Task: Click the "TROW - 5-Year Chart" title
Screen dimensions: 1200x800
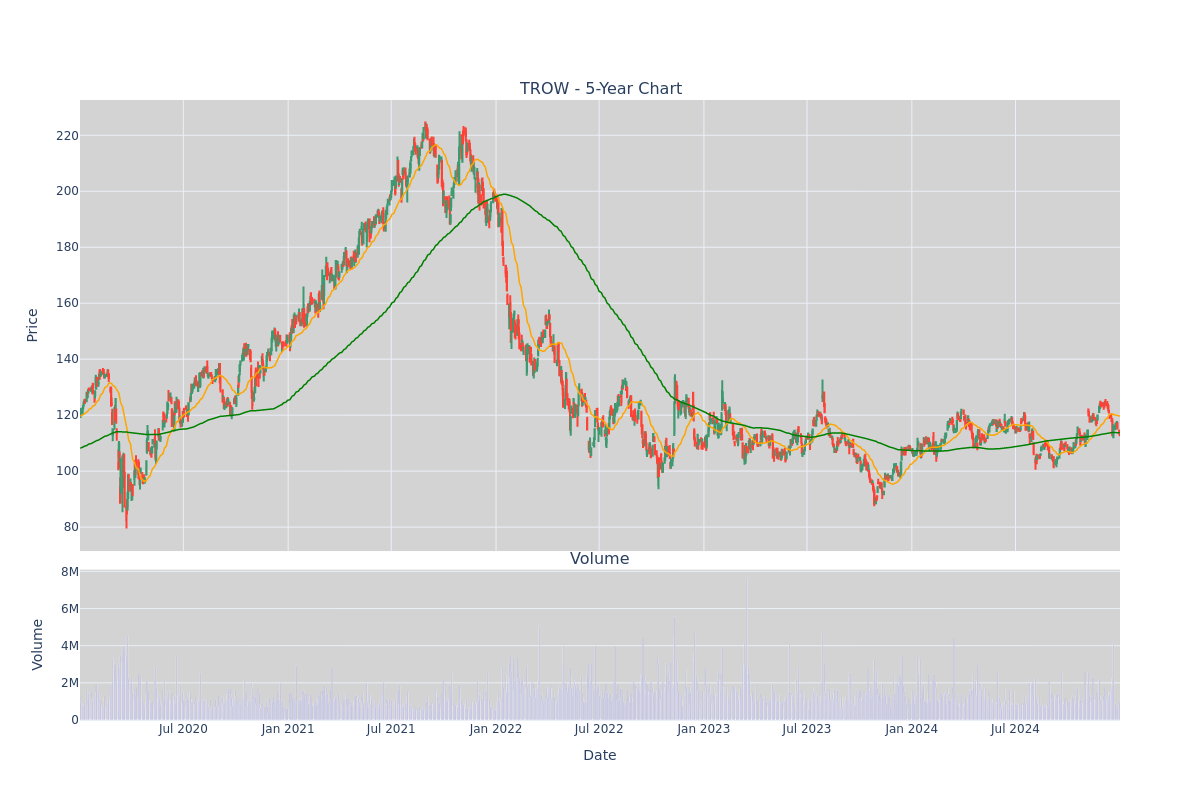Action: point(600,89)
